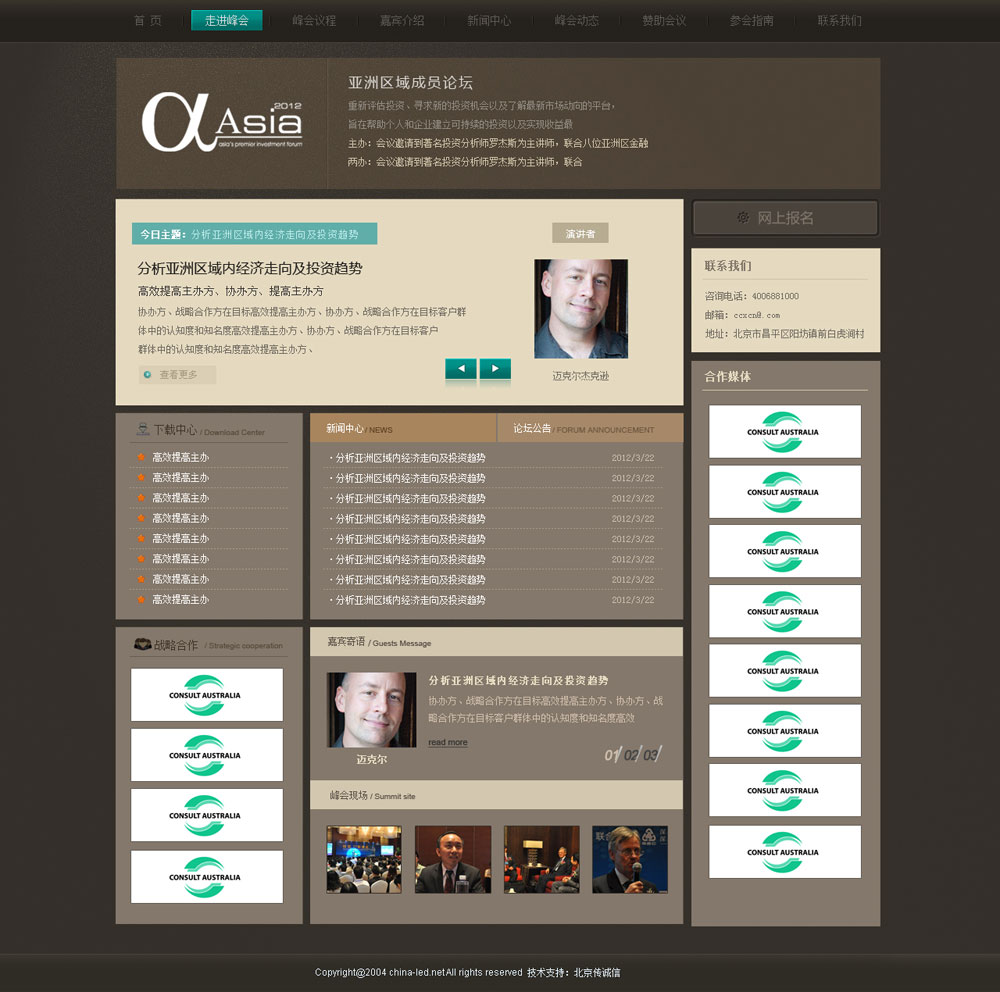Click the 战略合作 handshake icon

142,645
